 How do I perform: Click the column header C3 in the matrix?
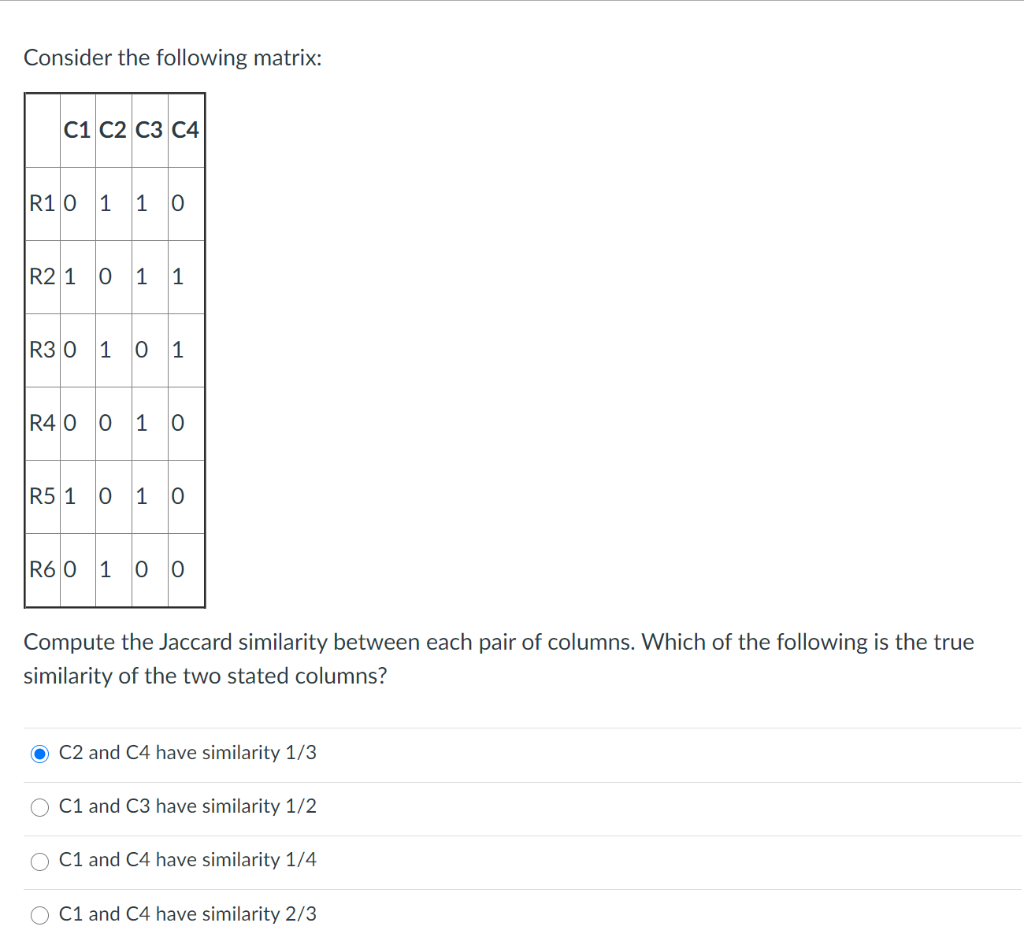pos(148,129)
